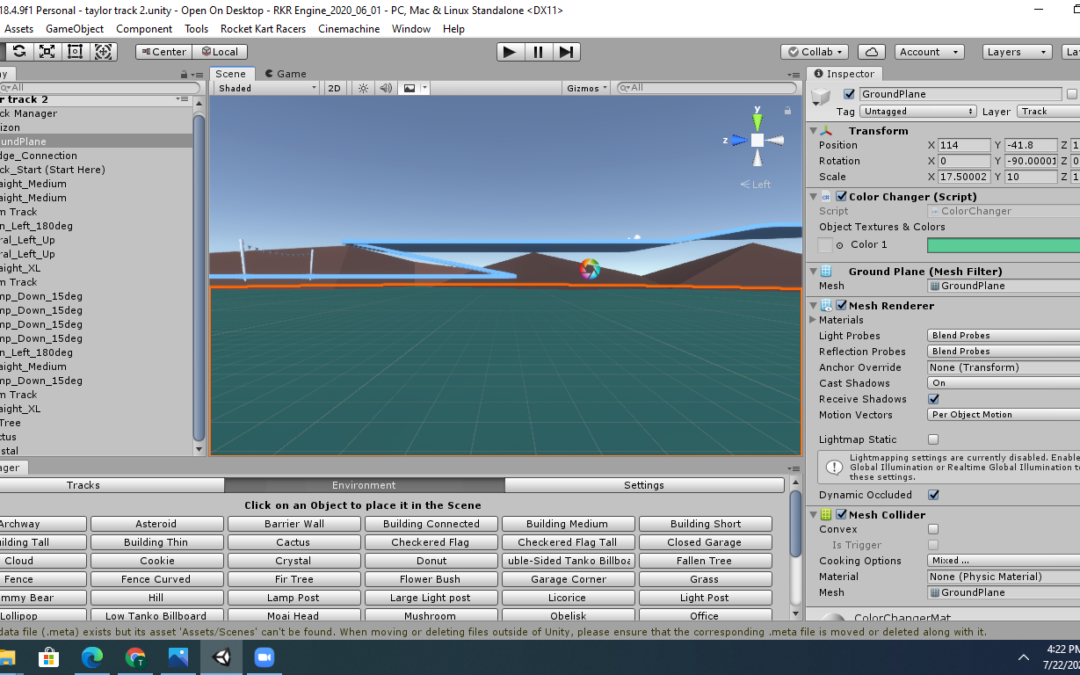
Task: Open the scene effects dropdown arrow
Action: pos(424,88)
